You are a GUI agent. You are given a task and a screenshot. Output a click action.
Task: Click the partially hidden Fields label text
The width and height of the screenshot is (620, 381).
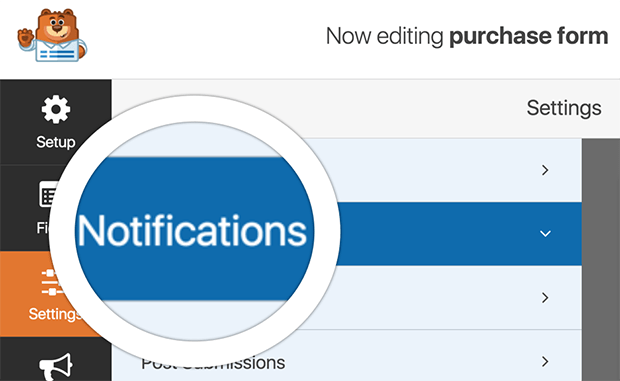tap(42, 227)
